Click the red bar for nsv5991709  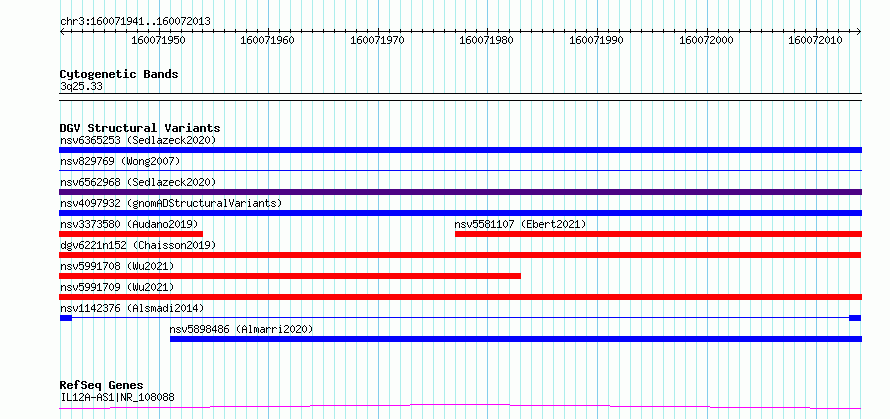460,297
